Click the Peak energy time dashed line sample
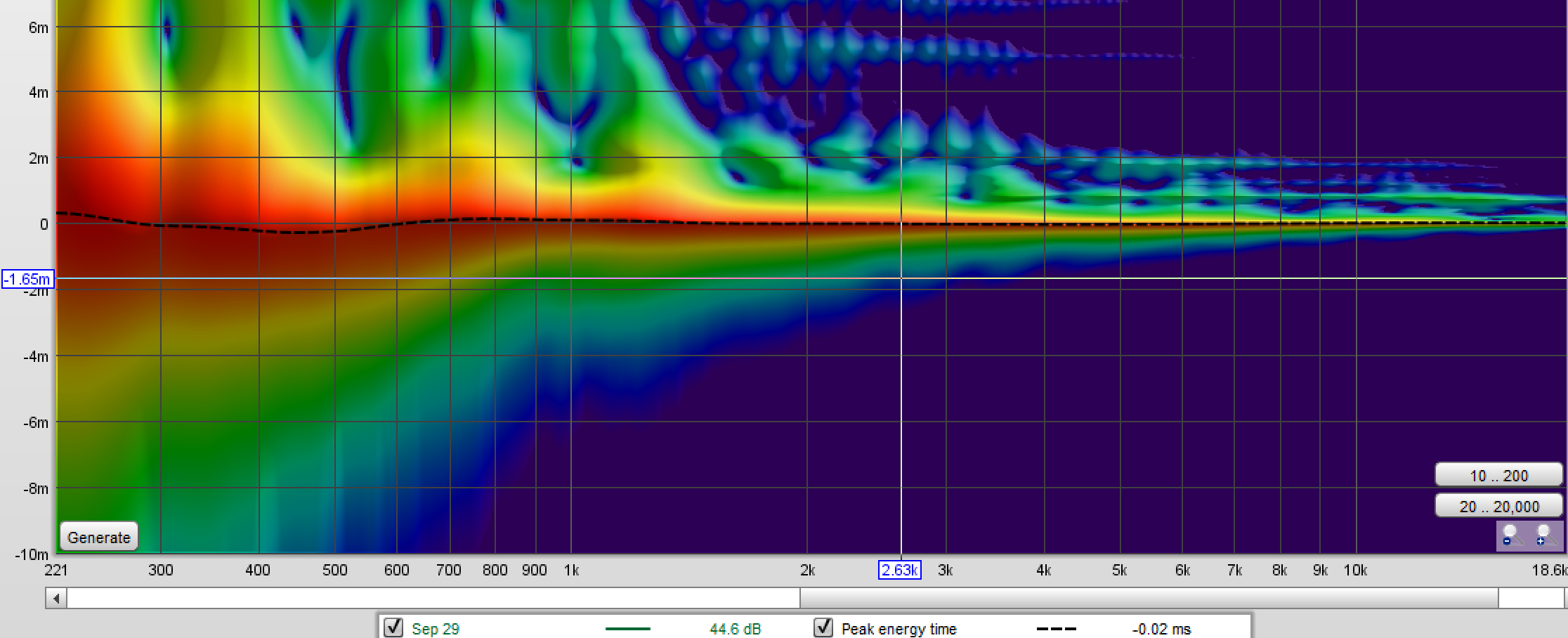Image resolution: width=1568 pixels, height=638 pixels. click(x=1056, y=629)
